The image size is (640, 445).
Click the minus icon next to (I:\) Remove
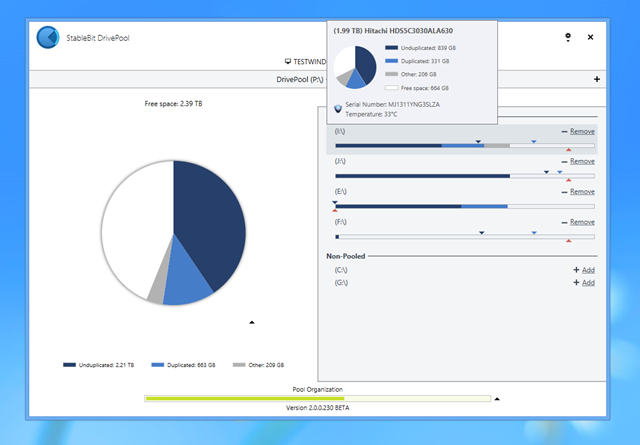[x=564, y=132]
